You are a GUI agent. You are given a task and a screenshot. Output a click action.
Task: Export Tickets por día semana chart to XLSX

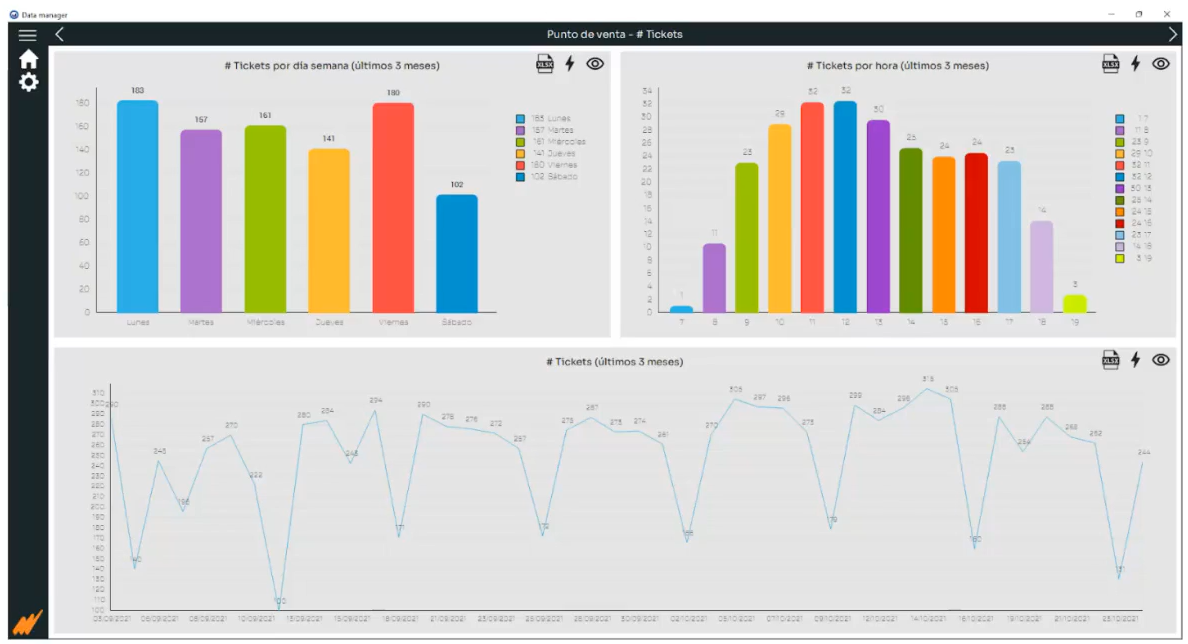click(x=545, y=64)
